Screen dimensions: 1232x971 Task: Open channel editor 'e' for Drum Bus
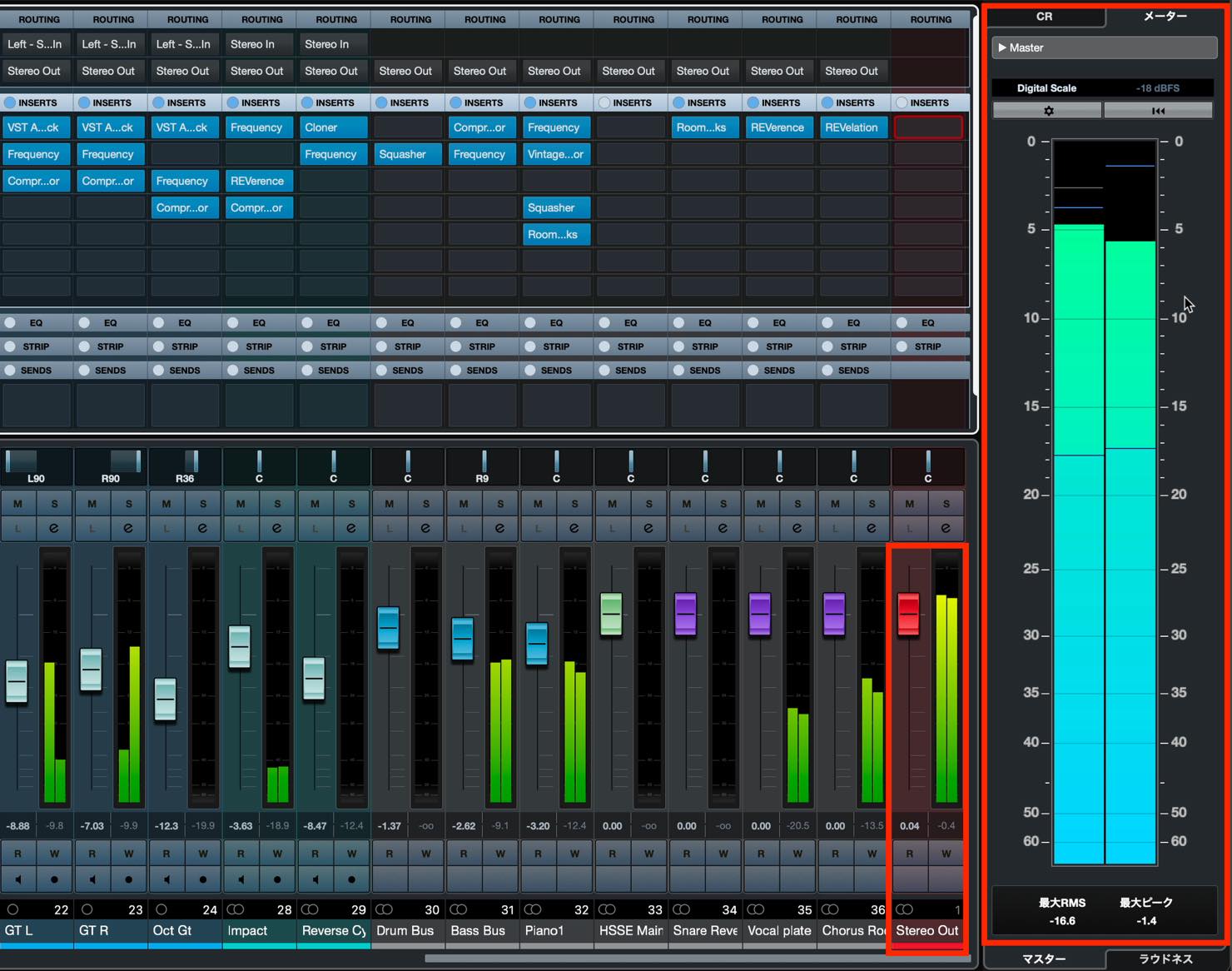pyautogui.click(x=425, y=528)
